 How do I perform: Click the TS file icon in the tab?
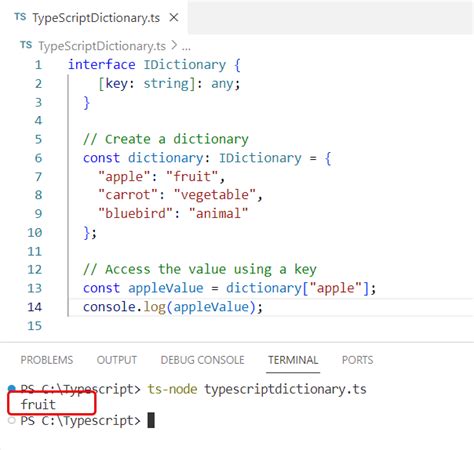point(20,17)
